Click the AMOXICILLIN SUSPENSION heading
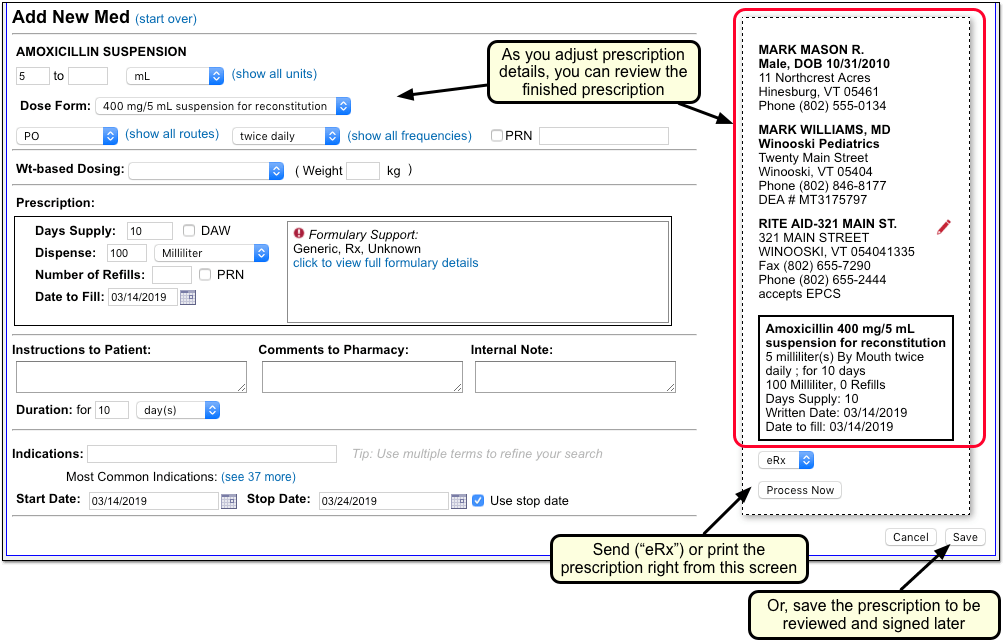Screen dimensions: 1005x640 101,52
